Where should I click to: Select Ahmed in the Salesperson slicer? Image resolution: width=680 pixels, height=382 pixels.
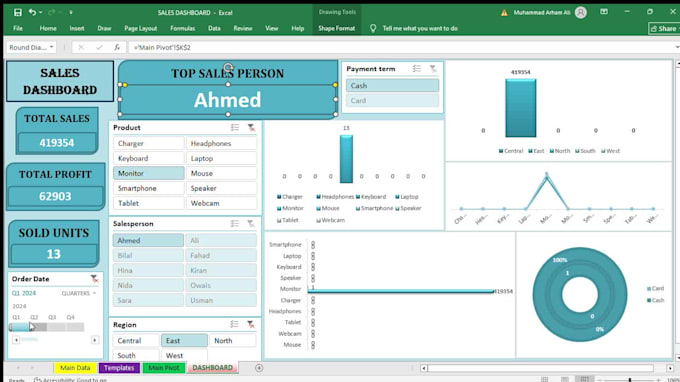pyautogui.click(x=148, y=240)
